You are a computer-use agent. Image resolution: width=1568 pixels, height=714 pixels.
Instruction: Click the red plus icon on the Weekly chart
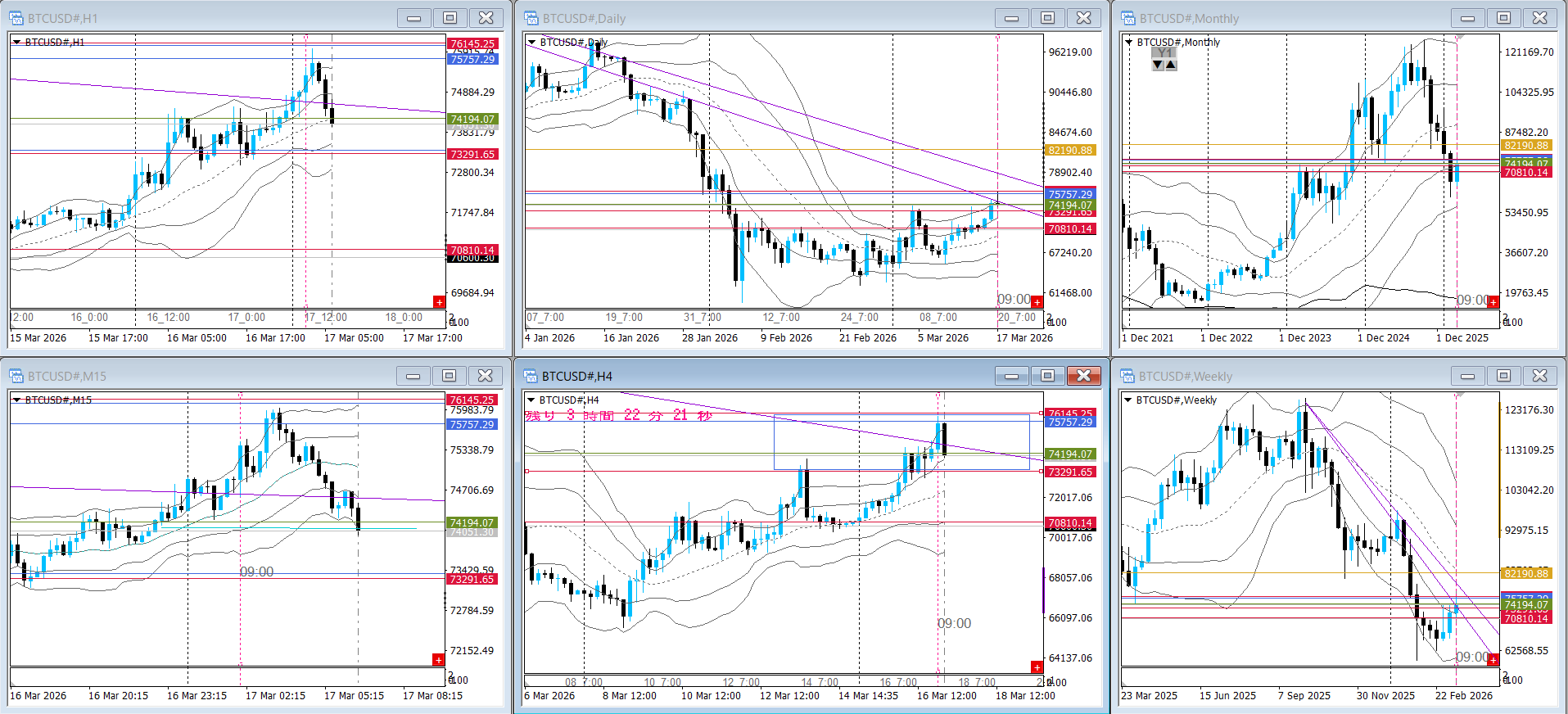click(x=1493, y=660)
